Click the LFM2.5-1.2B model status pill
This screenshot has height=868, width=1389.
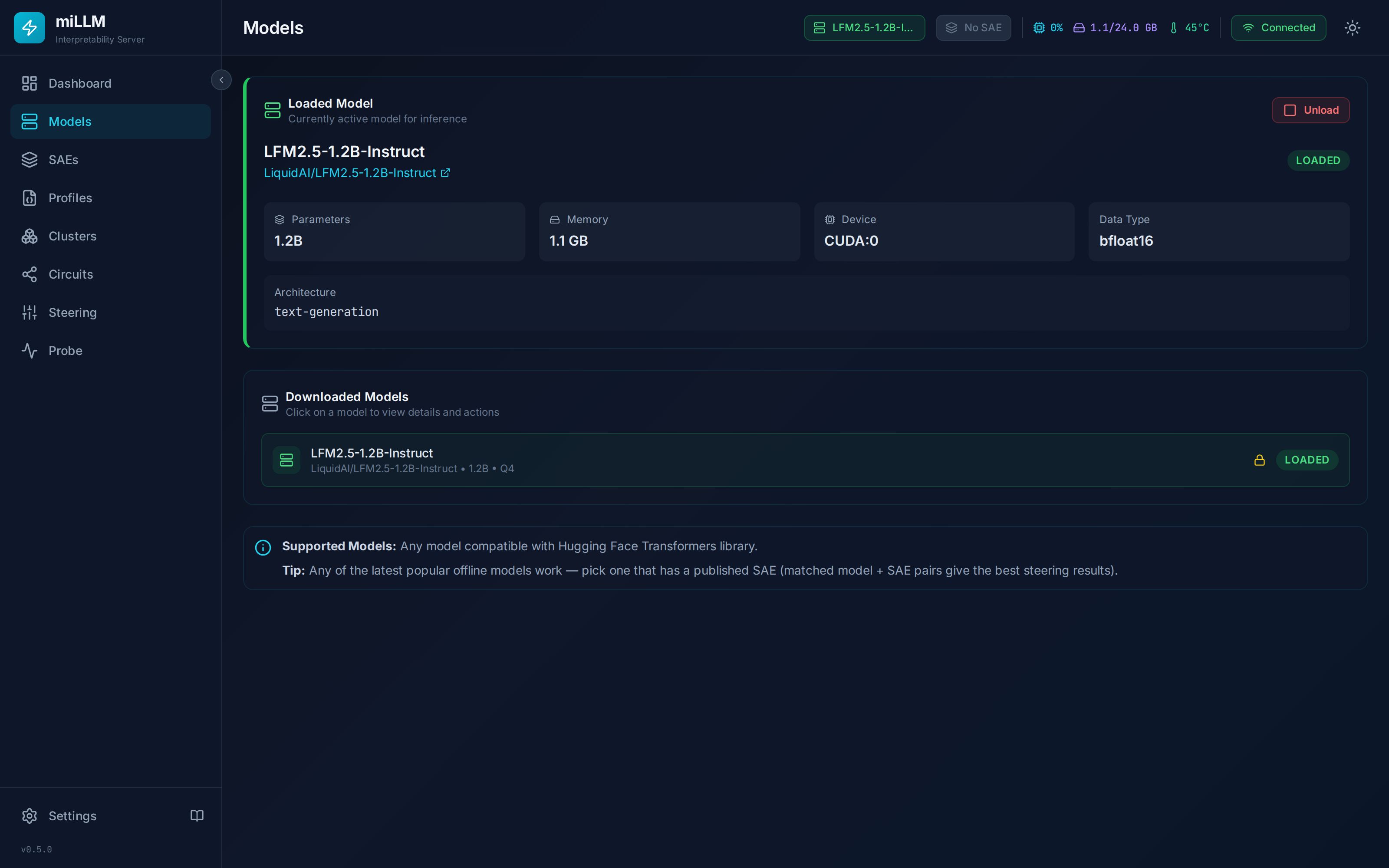864,27
